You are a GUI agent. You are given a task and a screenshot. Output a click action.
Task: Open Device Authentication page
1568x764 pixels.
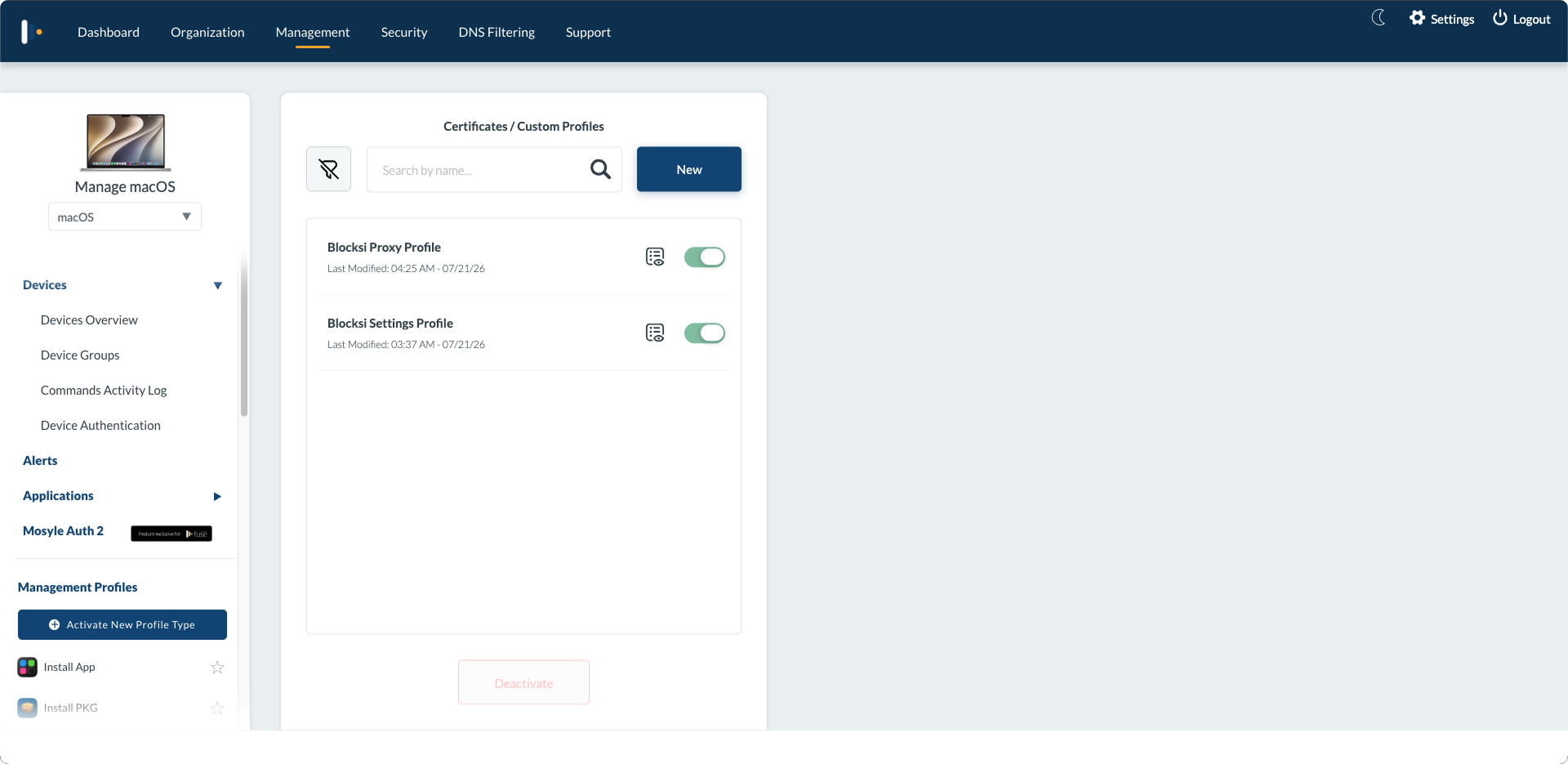pos(100,425)
